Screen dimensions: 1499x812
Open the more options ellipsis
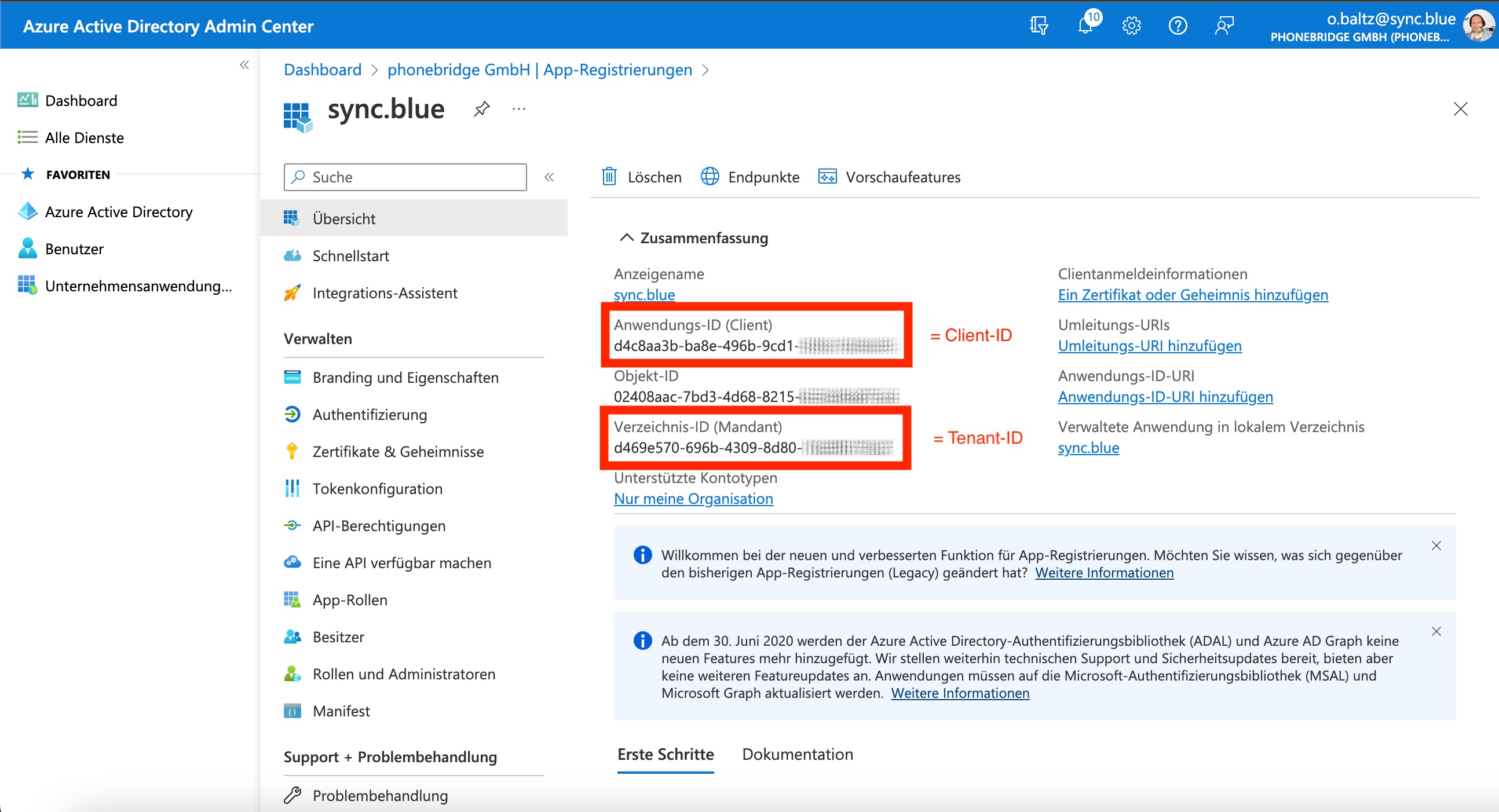pyautogui.click(x=518, y=109)
